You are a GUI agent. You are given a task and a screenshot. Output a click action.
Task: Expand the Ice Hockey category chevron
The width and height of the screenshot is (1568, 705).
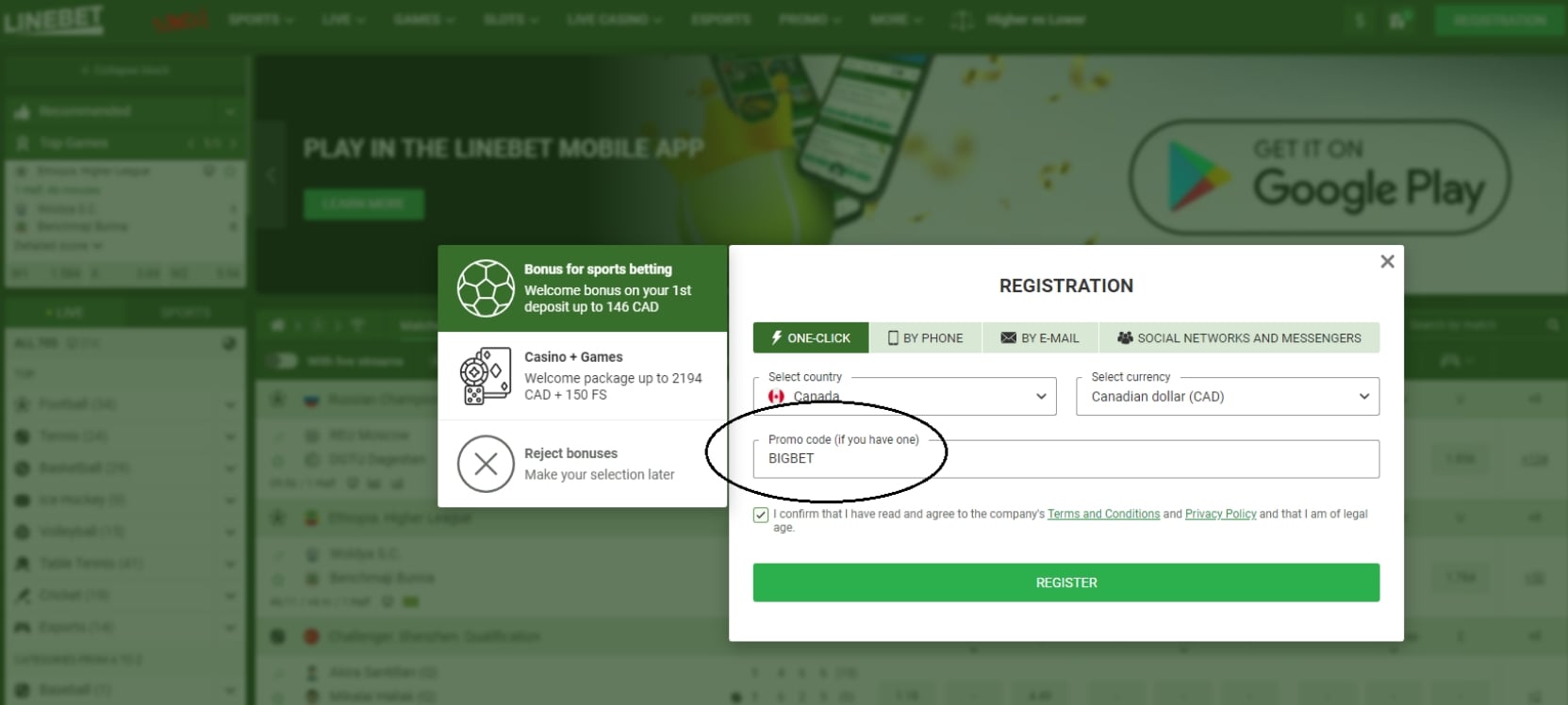[x=230, y=500]
